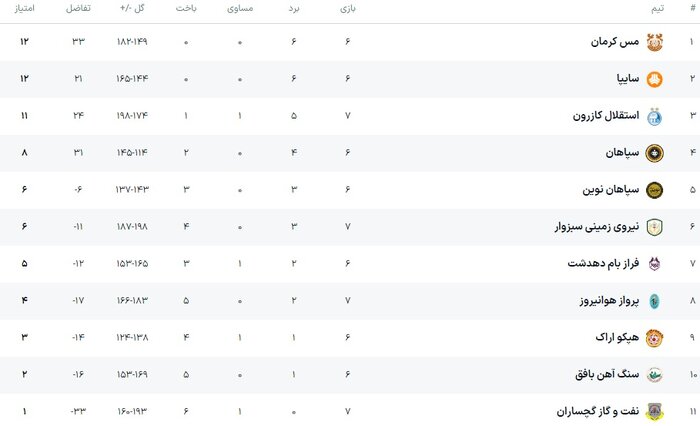Click the مس کرمان team logo
Screen dimensions: 700x426
[654, 42]
